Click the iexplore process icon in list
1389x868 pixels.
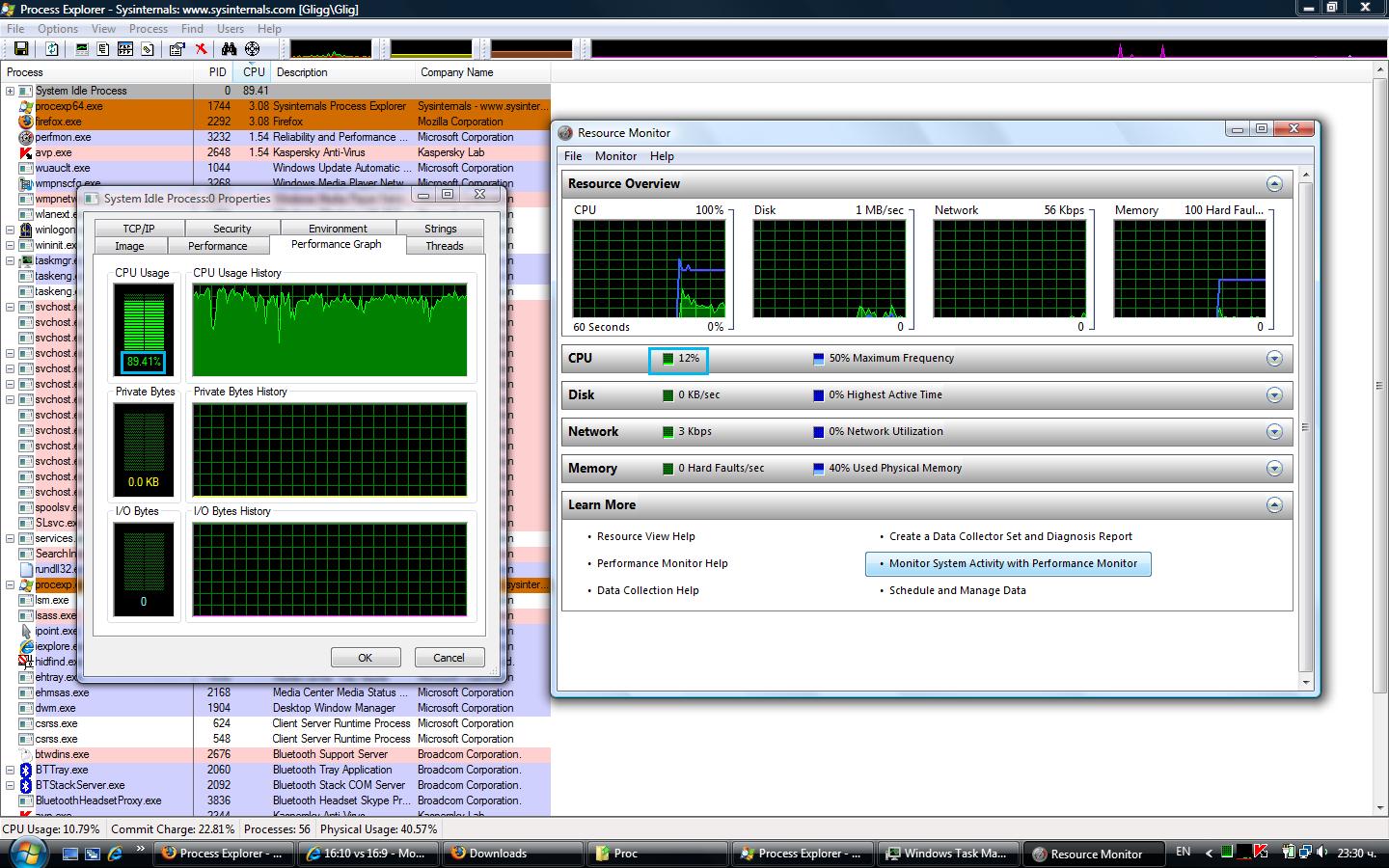point(26,646)
